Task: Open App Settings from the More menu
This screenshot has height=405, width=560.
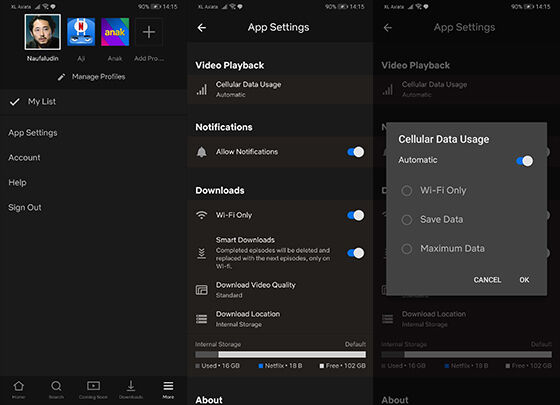Action: tap(33, 133)
